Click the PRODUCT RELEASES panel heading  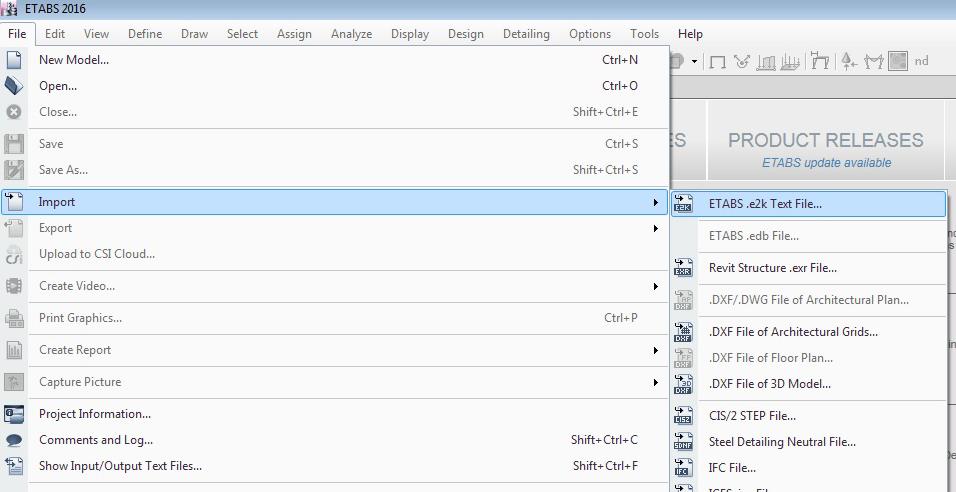[826, 140]
